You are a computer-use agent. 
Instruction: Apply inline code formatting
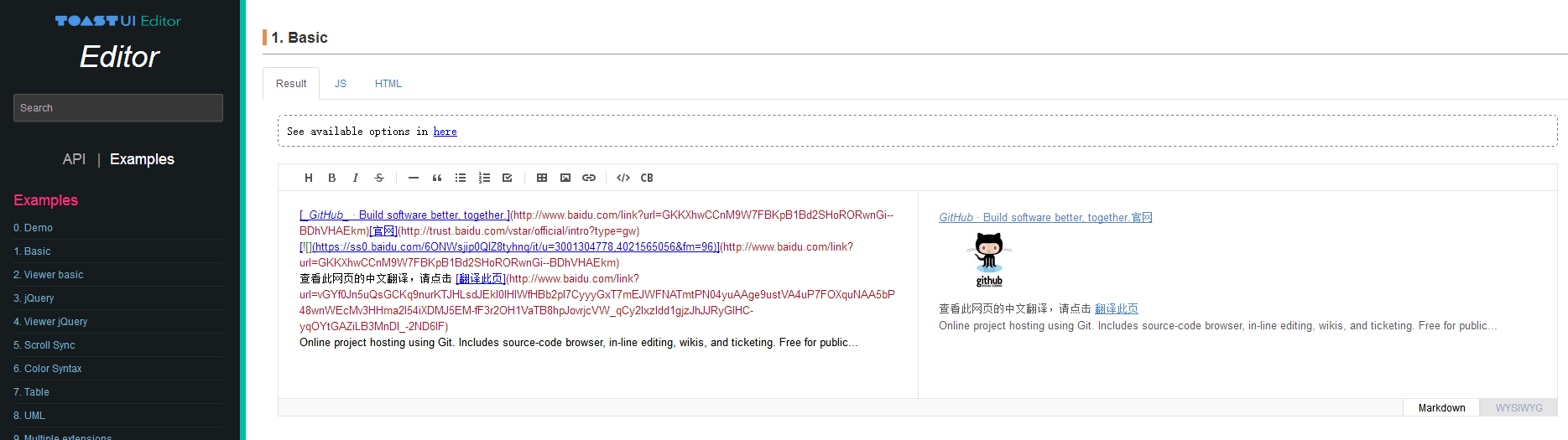(623, 178)
